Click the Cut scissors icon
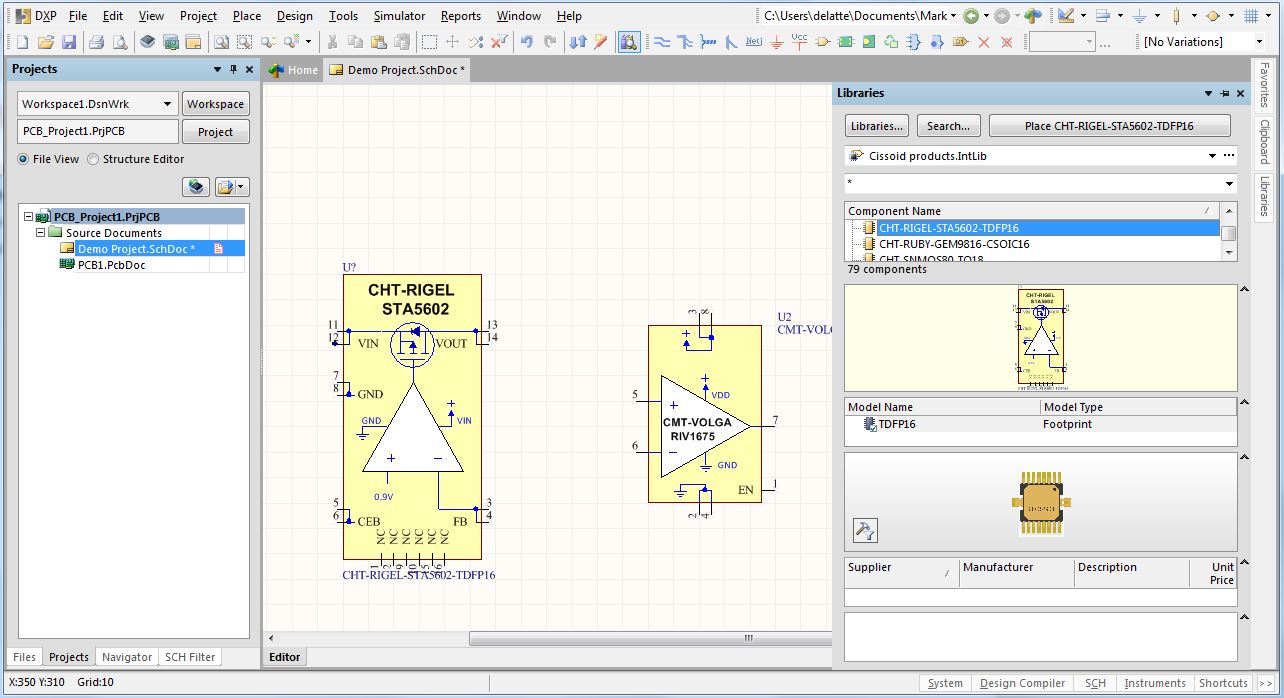The width and height of the screenshot is (1284, 698). pos(331,42)
